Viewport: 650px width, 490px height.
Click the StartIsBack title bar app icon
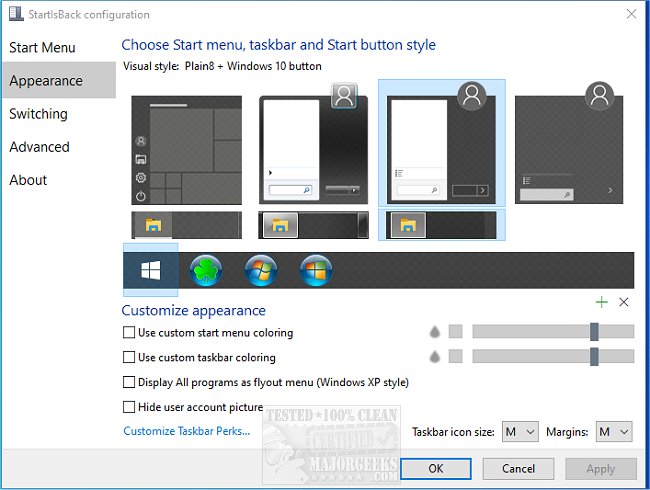pos(16,14)
